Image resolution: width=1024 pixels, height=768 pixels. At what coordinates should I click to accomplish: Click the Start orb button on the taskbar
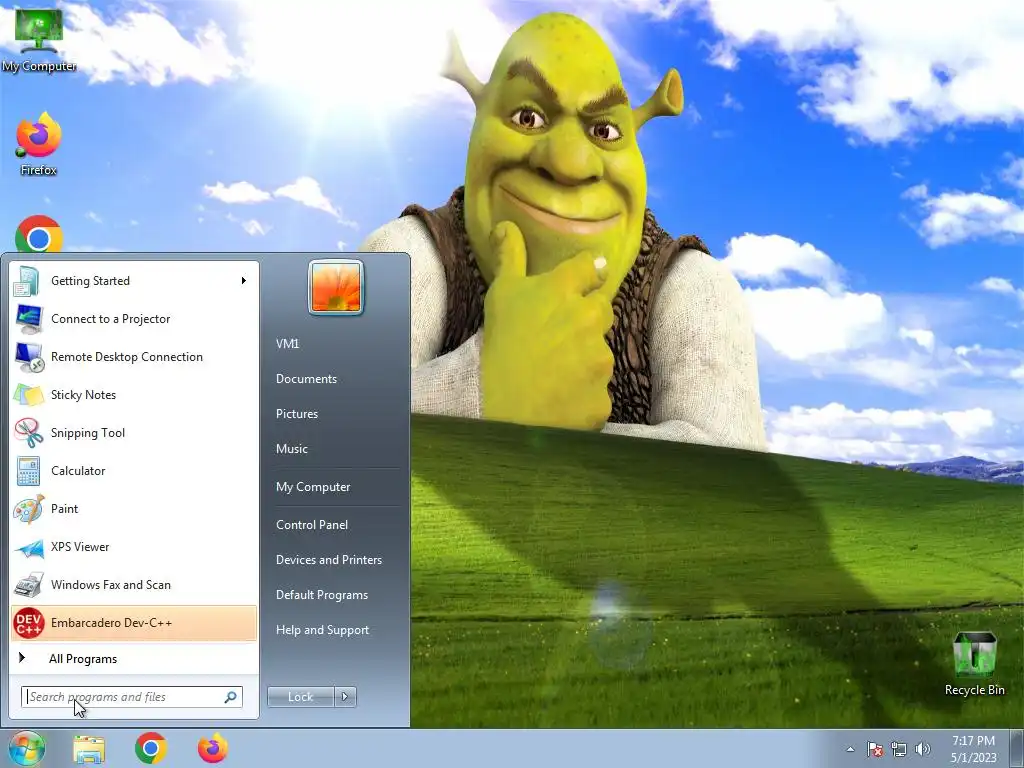click(x=26, y=748)
